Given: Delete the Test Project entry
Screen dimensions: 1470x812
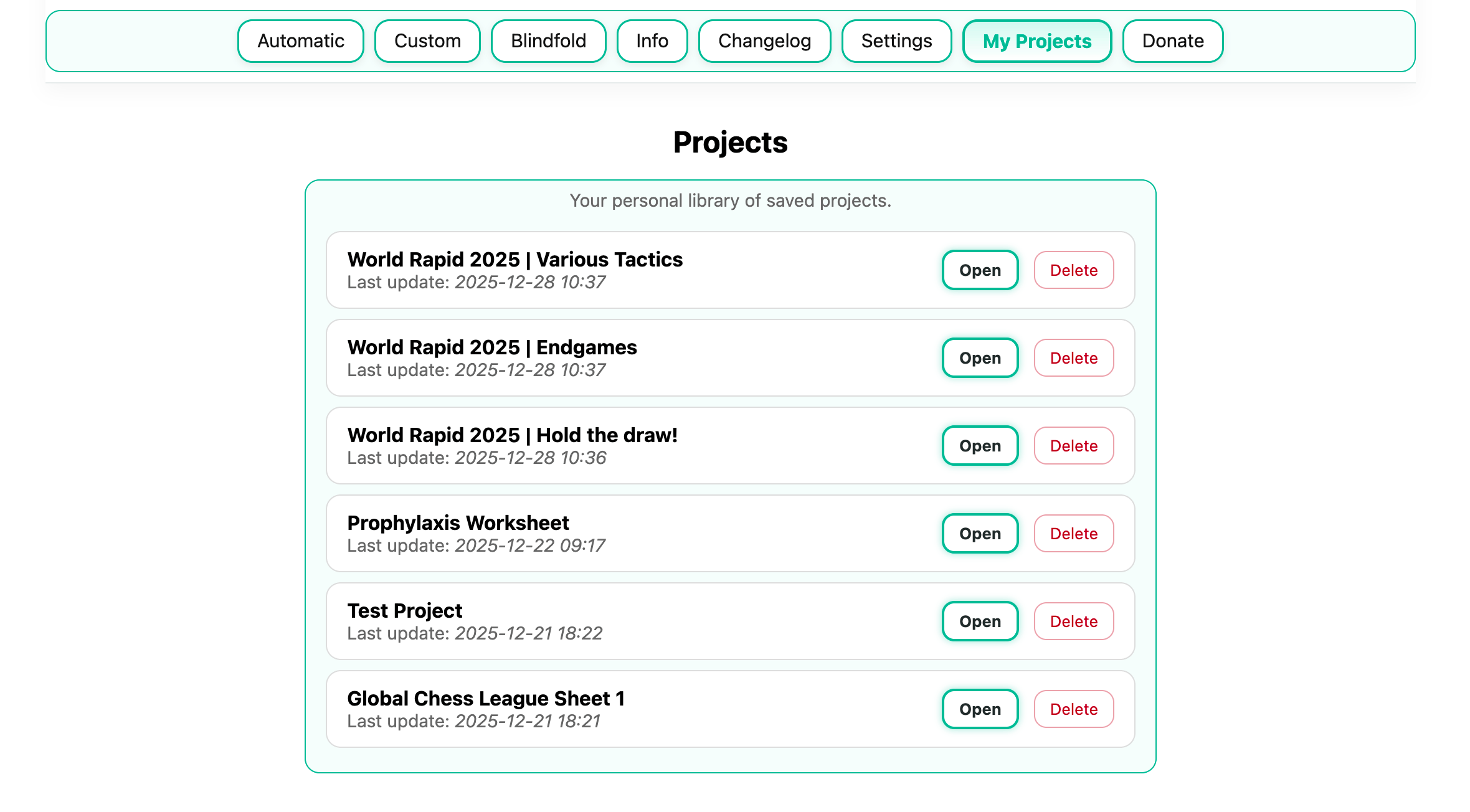Looking at the screenshot, I should 1073,621.
